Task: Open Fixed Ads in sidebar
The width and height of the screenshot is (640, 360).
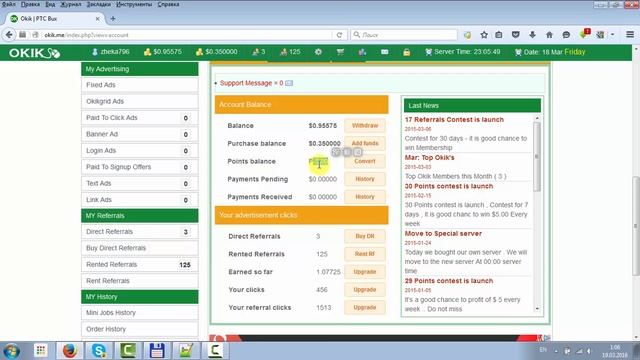Action: 140,85
